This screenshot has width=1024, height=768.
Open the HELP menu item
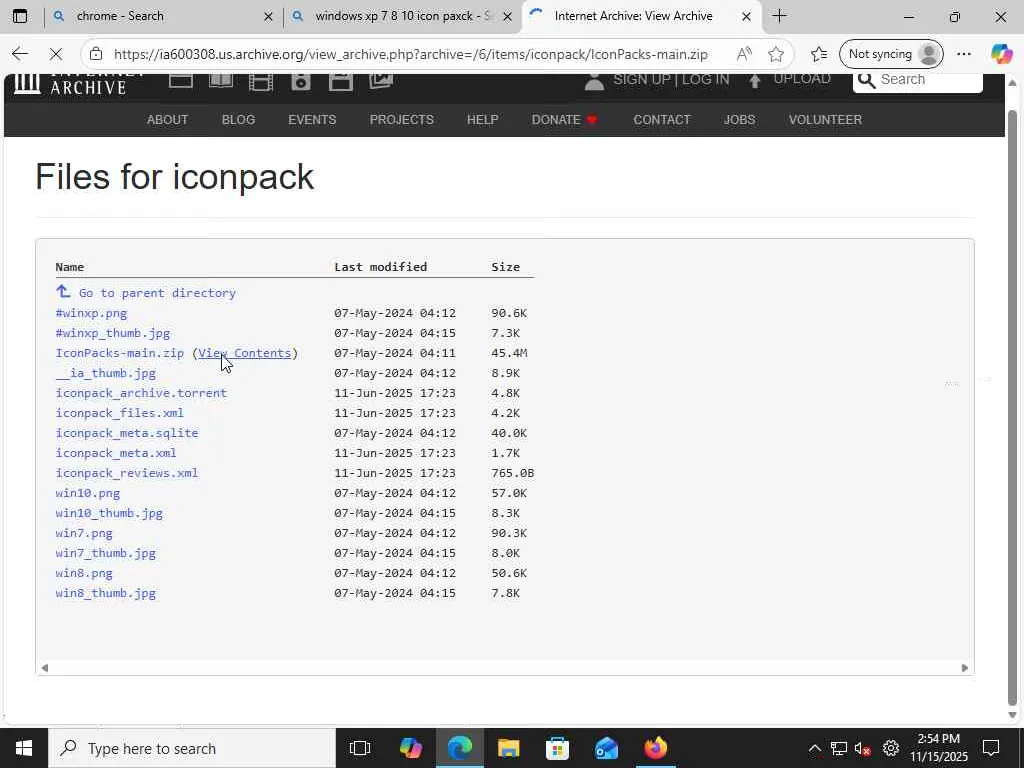click(x=483, y=120)
